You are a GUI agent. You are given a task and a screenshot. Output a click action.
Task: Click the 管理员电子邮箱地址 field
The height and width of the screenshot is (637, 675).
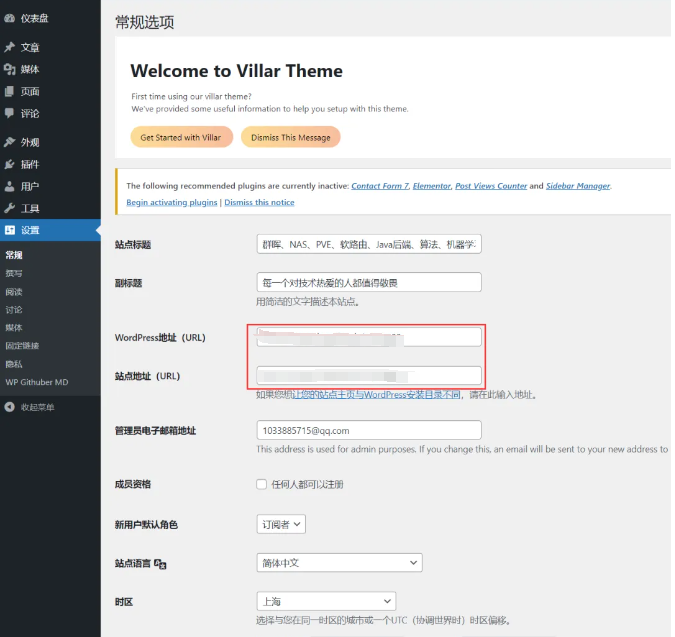tap(369, 430)
